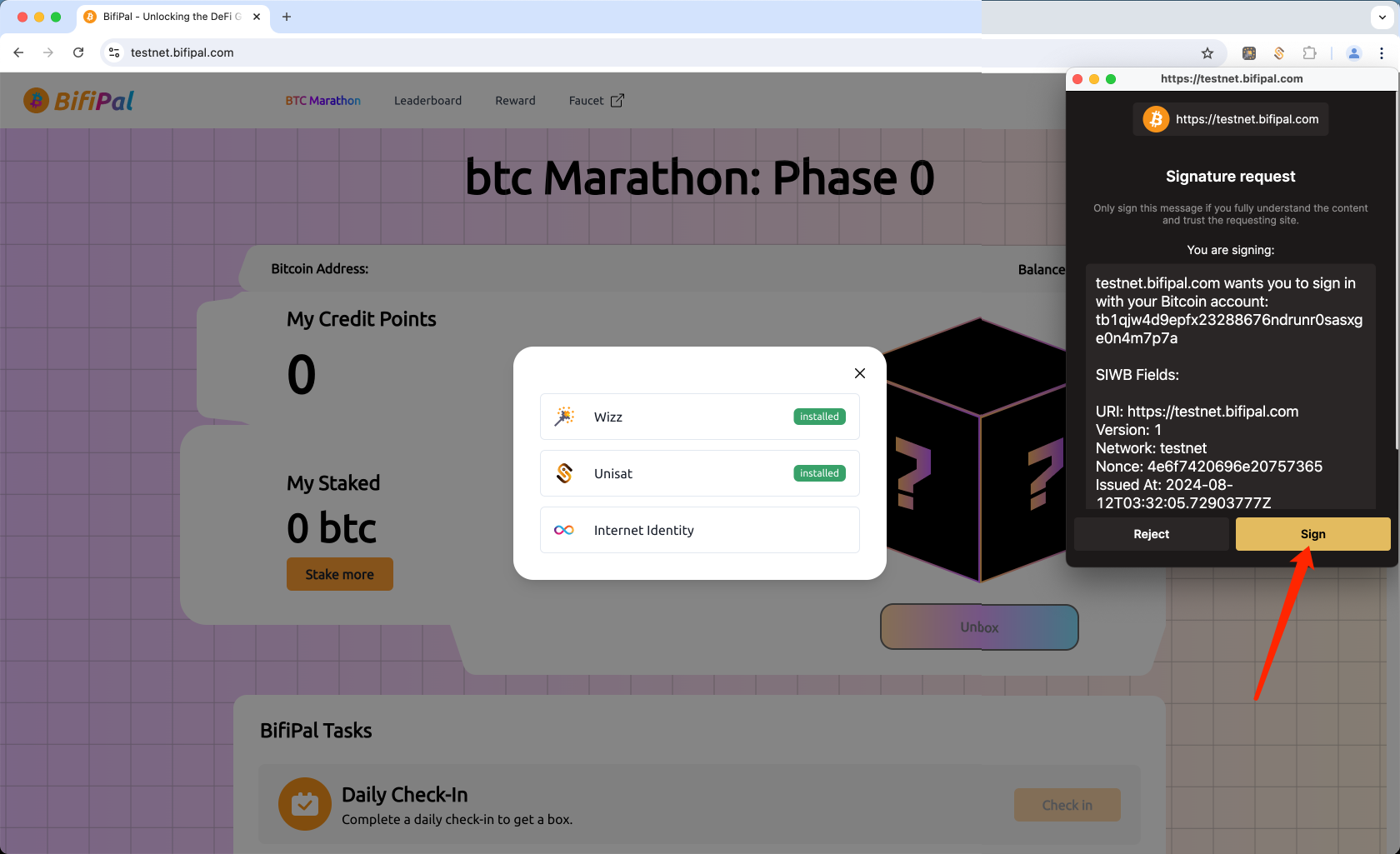The width and height of the screenshot is (1400, 854).
Task: Go to the Leaderboard page
Action: [x=427, y=101]
